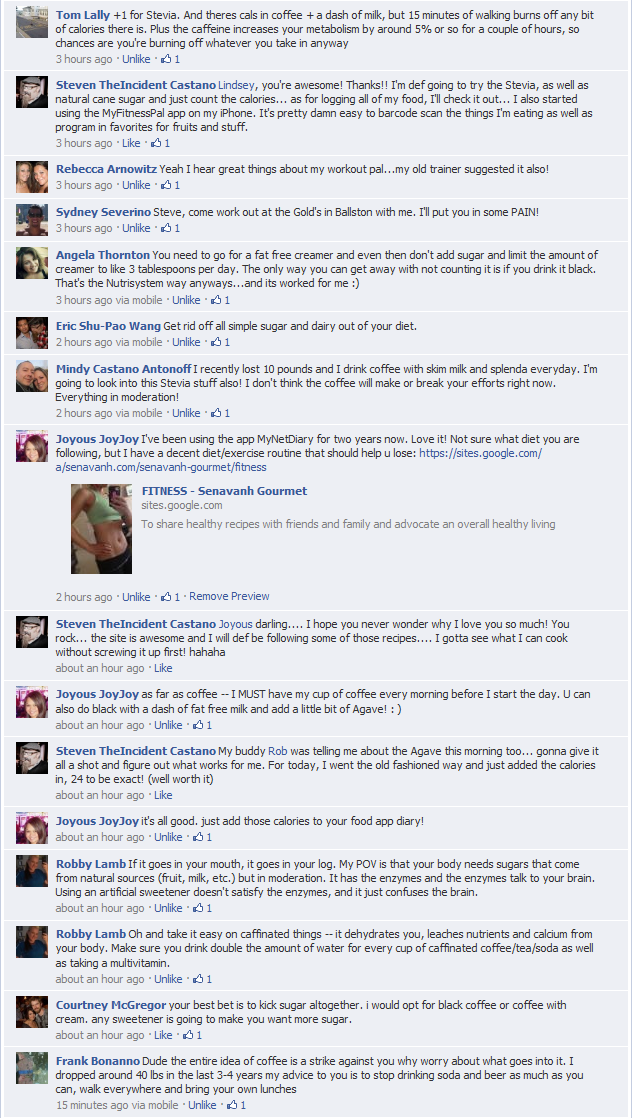This screenshot has height=1118, width=632.
Task: Click thumbs-up count icon on Tom Lally's comment
Action: pos(166,58)
